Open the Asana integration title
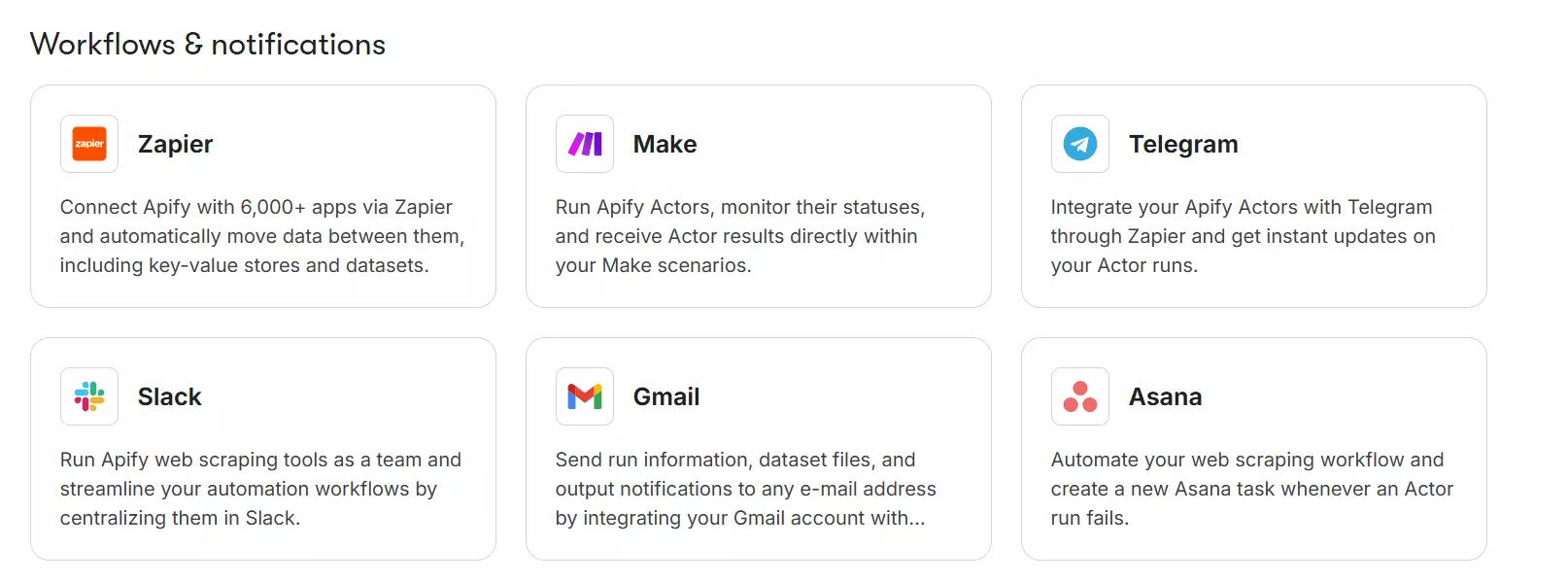The height and width of the screenshot is (582, 1568). (1165, 396)
